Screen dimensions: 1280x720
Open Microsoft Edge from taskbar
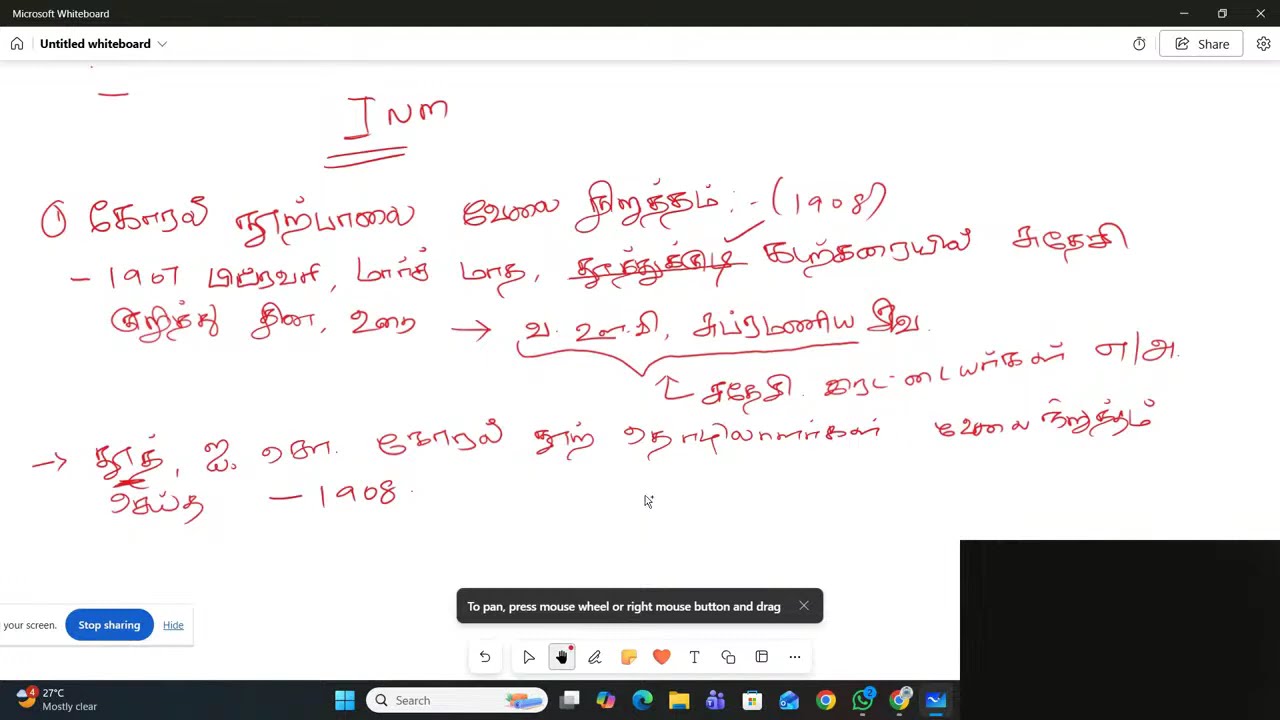(x=642, y=701)
